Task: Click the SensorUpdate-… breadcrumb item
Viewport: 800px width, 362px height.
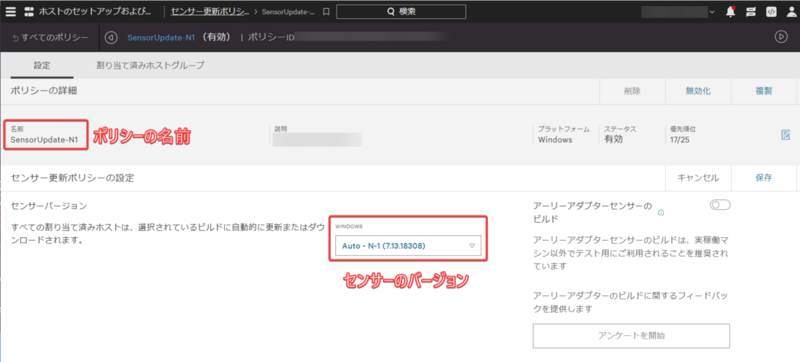Action: (288, 12)
